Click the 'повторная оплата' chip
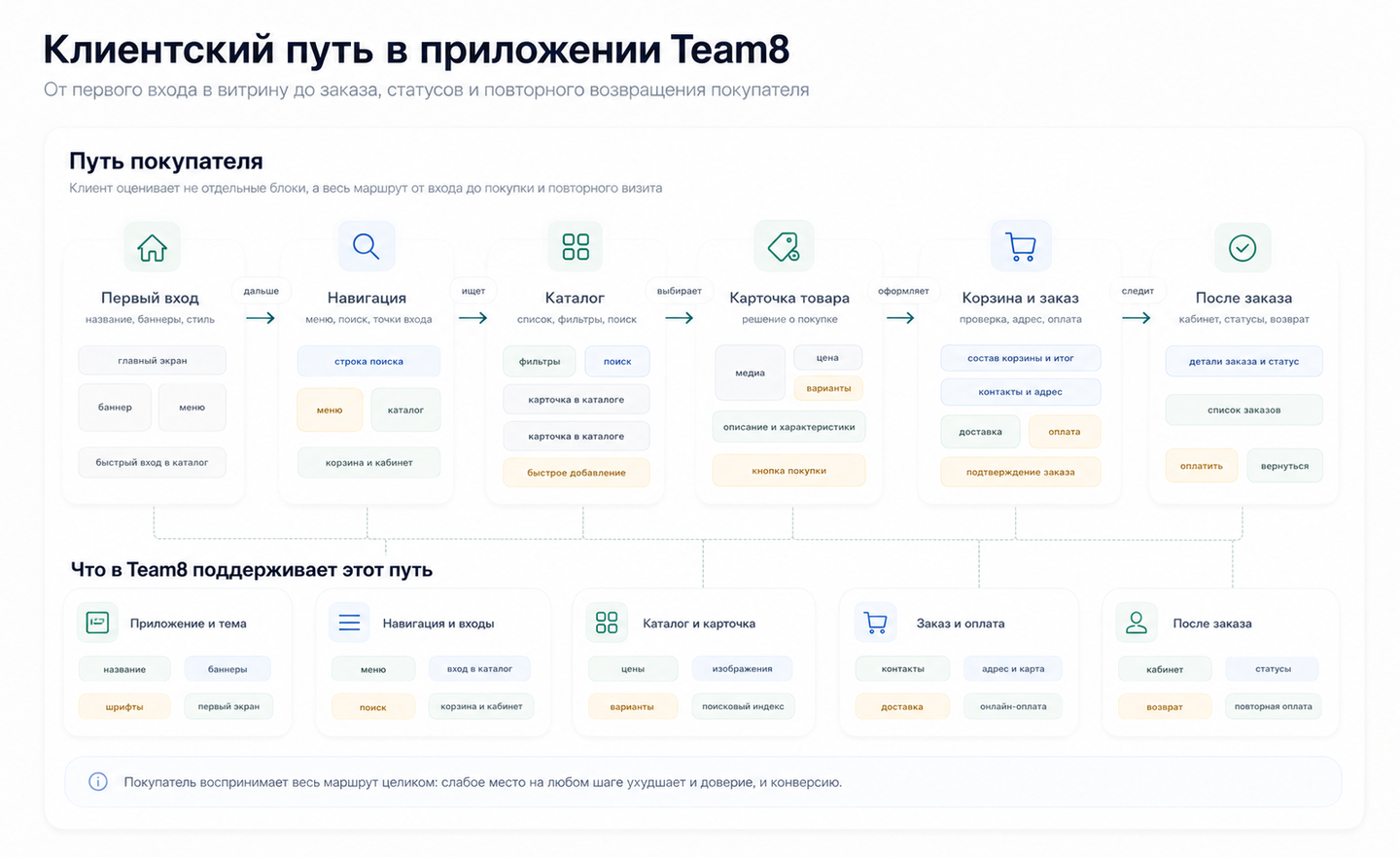This screenshot has height=857, width=1400. pos(1274,707)
